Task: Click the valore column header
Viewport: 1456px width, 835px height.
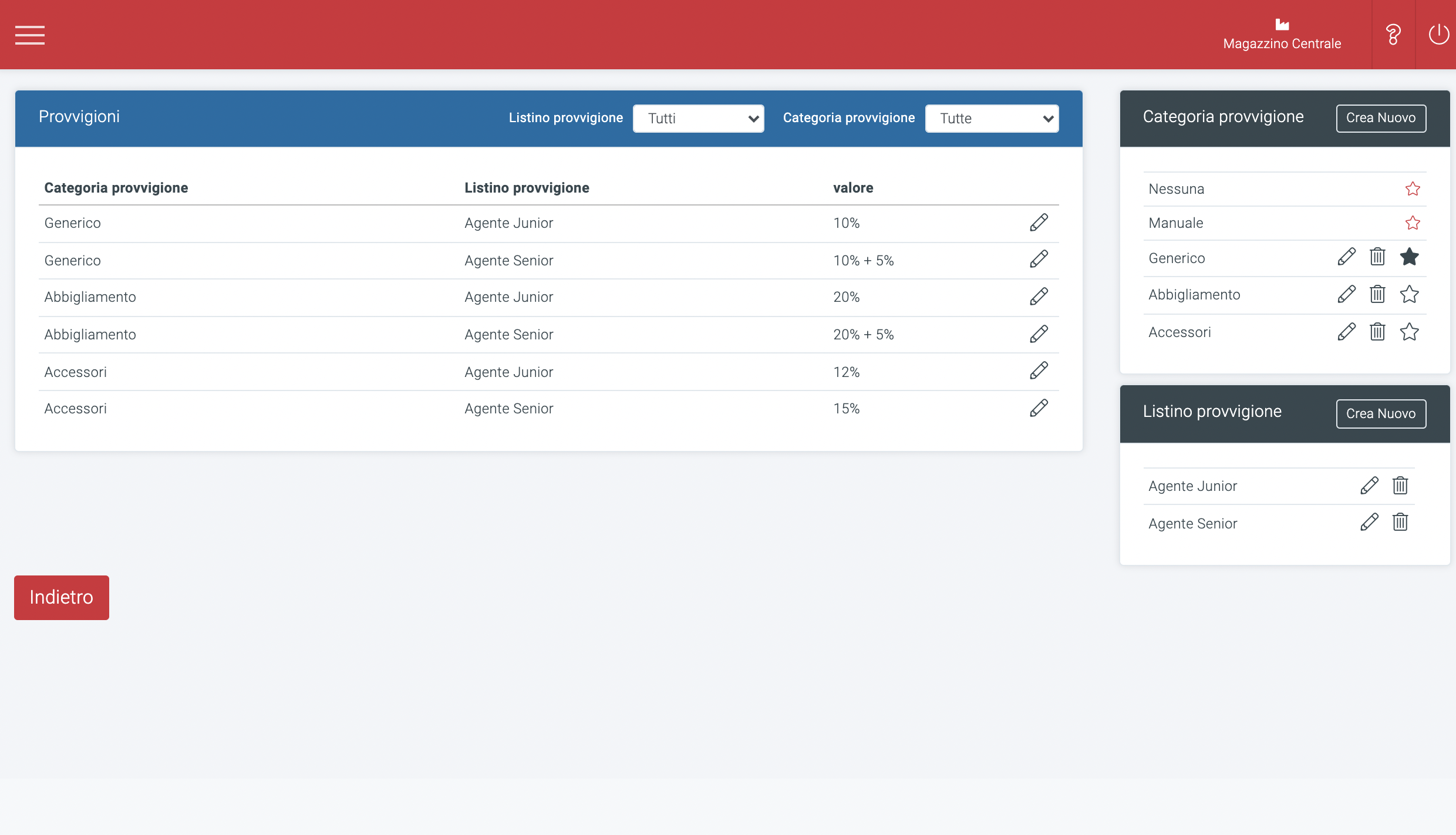Action: coord(853,188)
